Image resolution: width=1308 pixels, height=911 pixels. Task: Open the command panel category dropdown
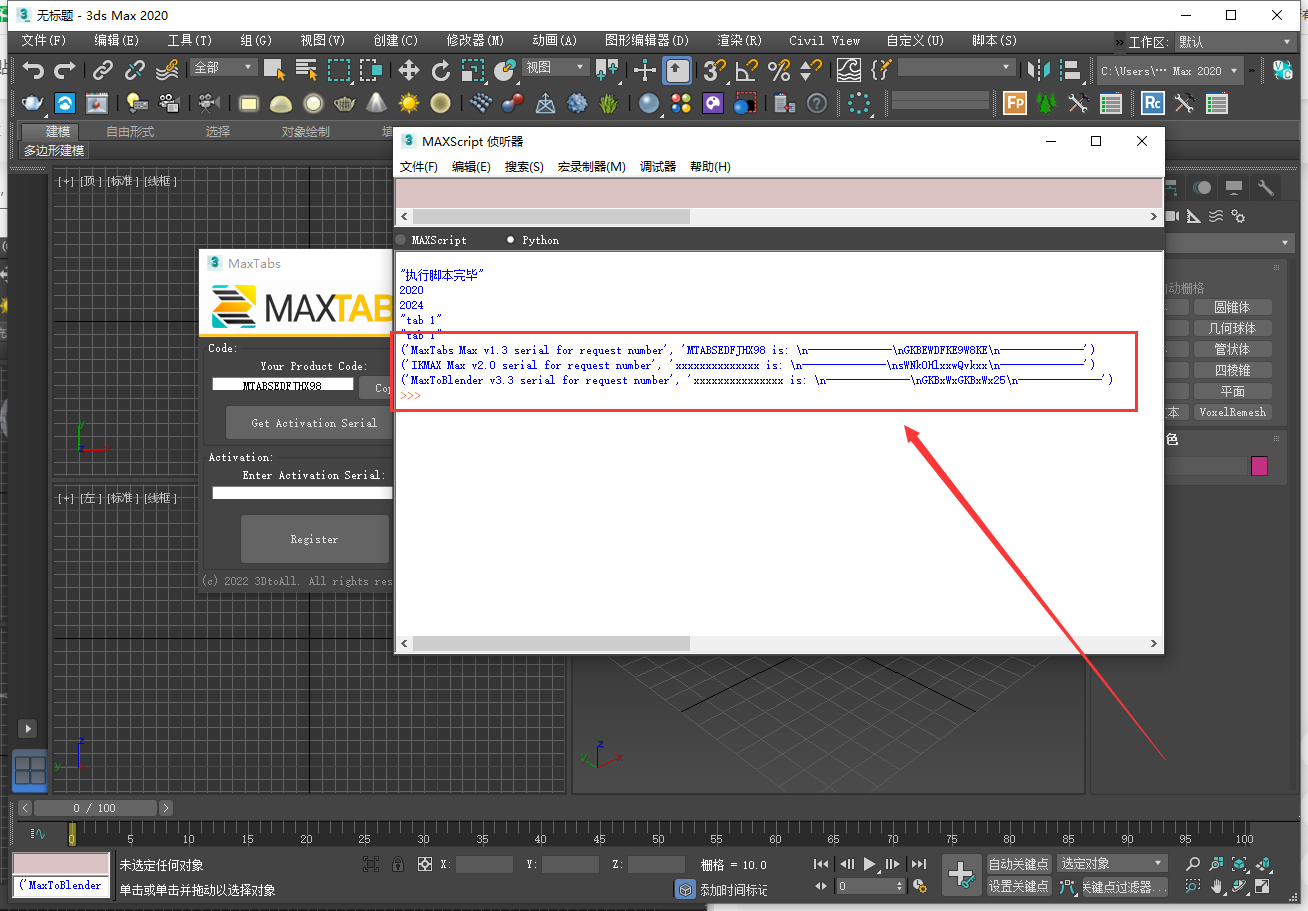pyautogui.click(x=1230, y=243)
